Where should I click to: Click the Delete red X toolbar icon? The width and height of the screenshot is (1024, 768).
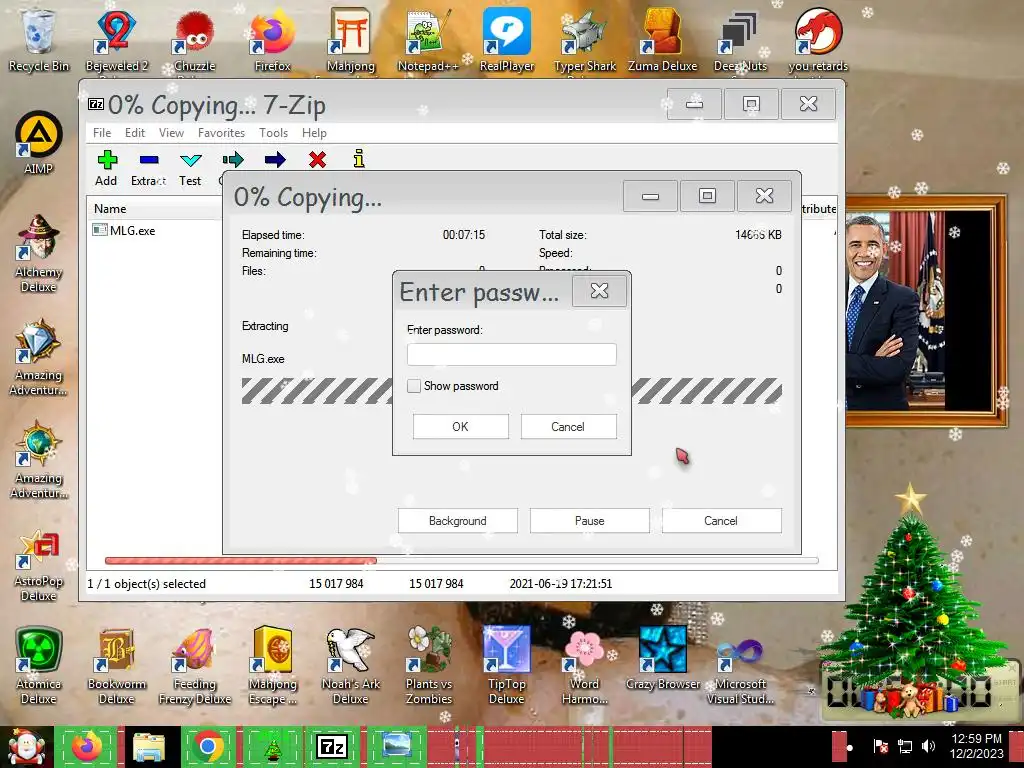[x=317, y=159]
